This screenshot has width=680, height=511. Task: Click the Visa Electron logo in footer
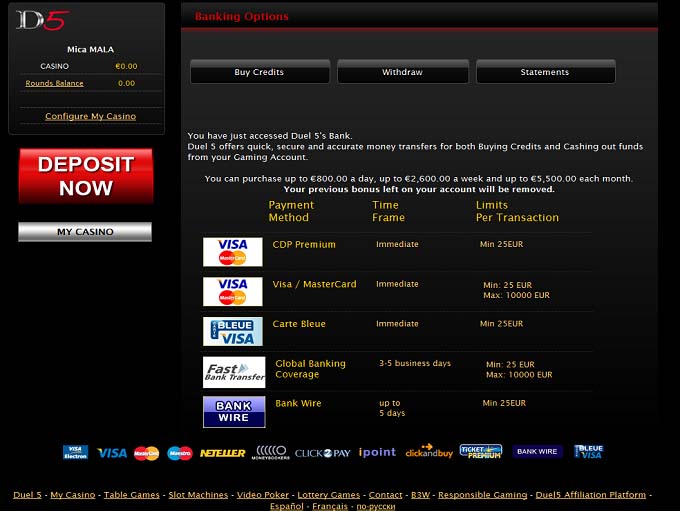(x=75, y=452)
